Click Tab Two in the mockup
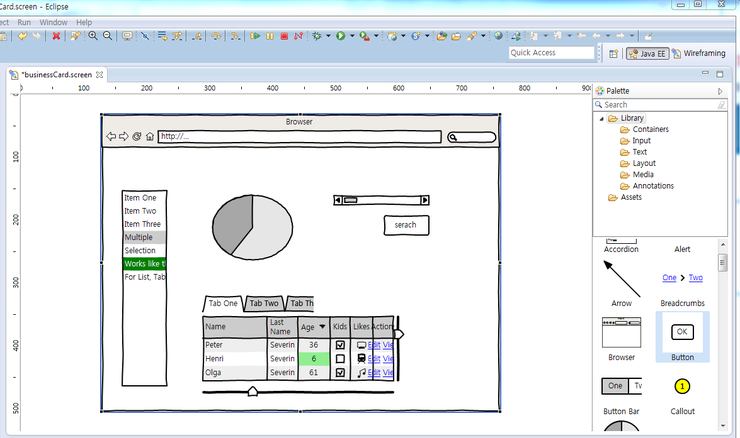Screen dimensions: 740x438 pyautogui.click(x=264, y=303)
